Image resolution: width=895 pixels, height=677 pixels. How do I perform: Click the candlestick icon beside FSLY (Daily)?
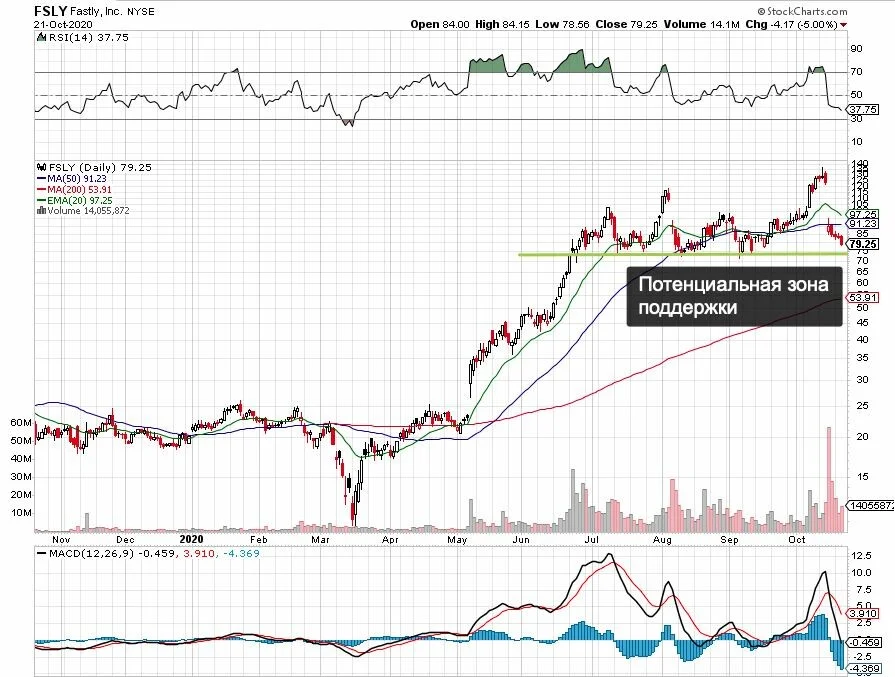click(41, 167)
